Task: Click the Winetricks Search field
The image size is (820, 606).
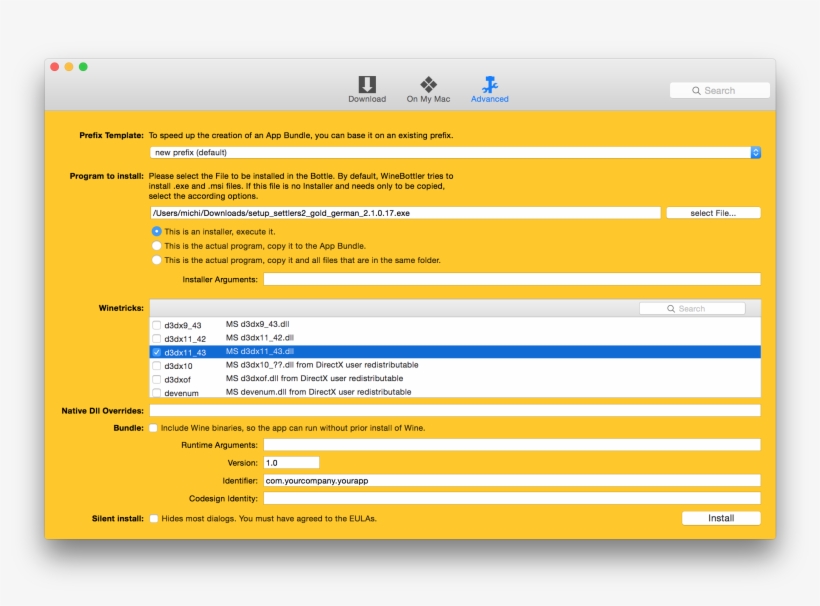Action: pos(692,308)
